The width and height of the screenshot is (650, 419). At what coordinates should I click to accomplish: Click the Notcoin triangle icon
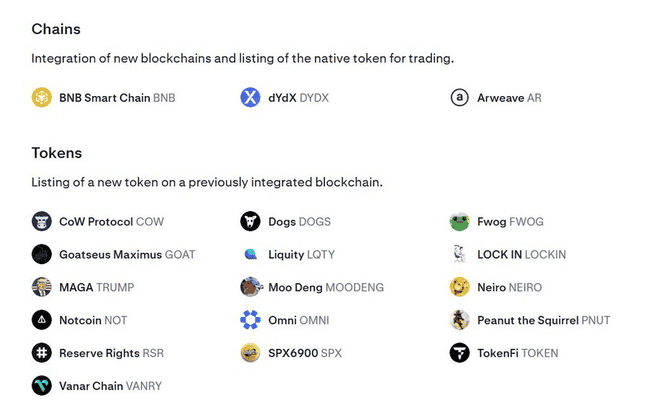pos(41,320)
